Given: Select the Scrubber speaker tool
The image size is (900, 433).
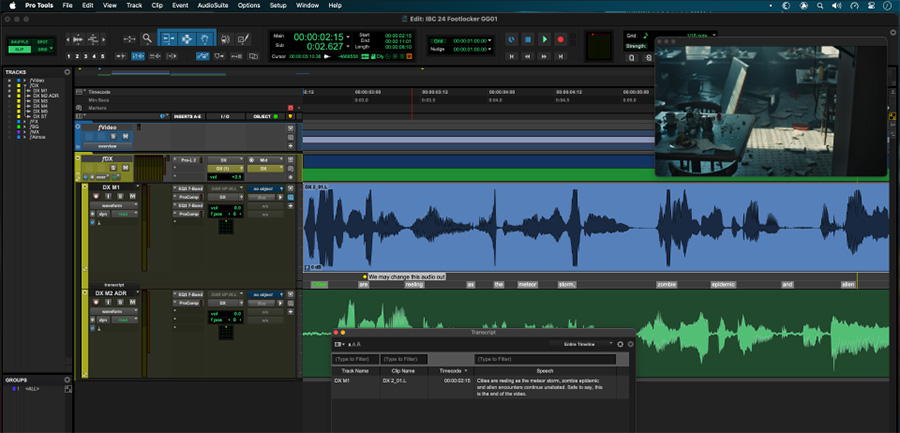Looking at the screenshot, I should pos(226,38).
